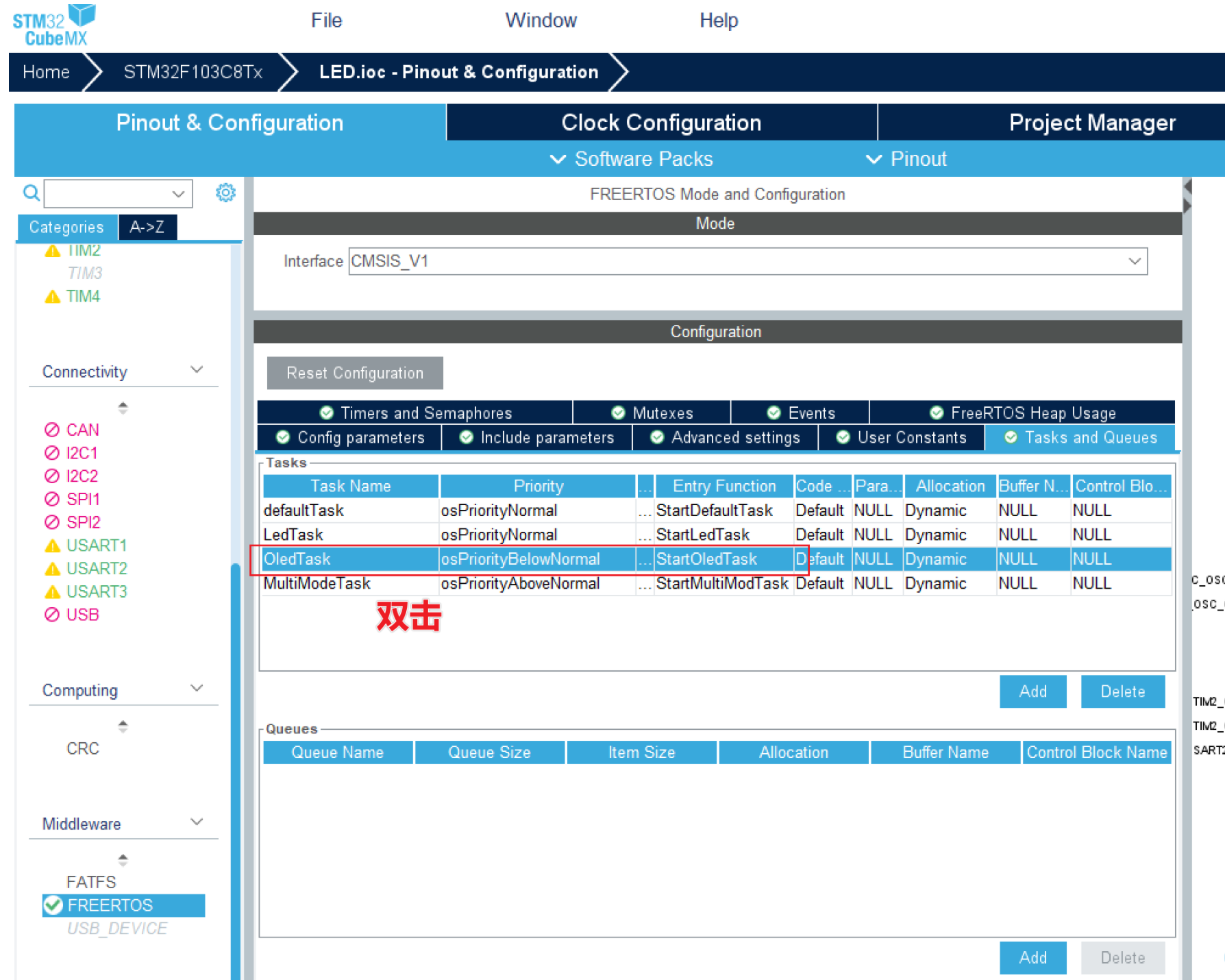The width and height of the screenshot is (1225, 980).
Task: Collapse the Middleware category
Action: pos(197,822)
